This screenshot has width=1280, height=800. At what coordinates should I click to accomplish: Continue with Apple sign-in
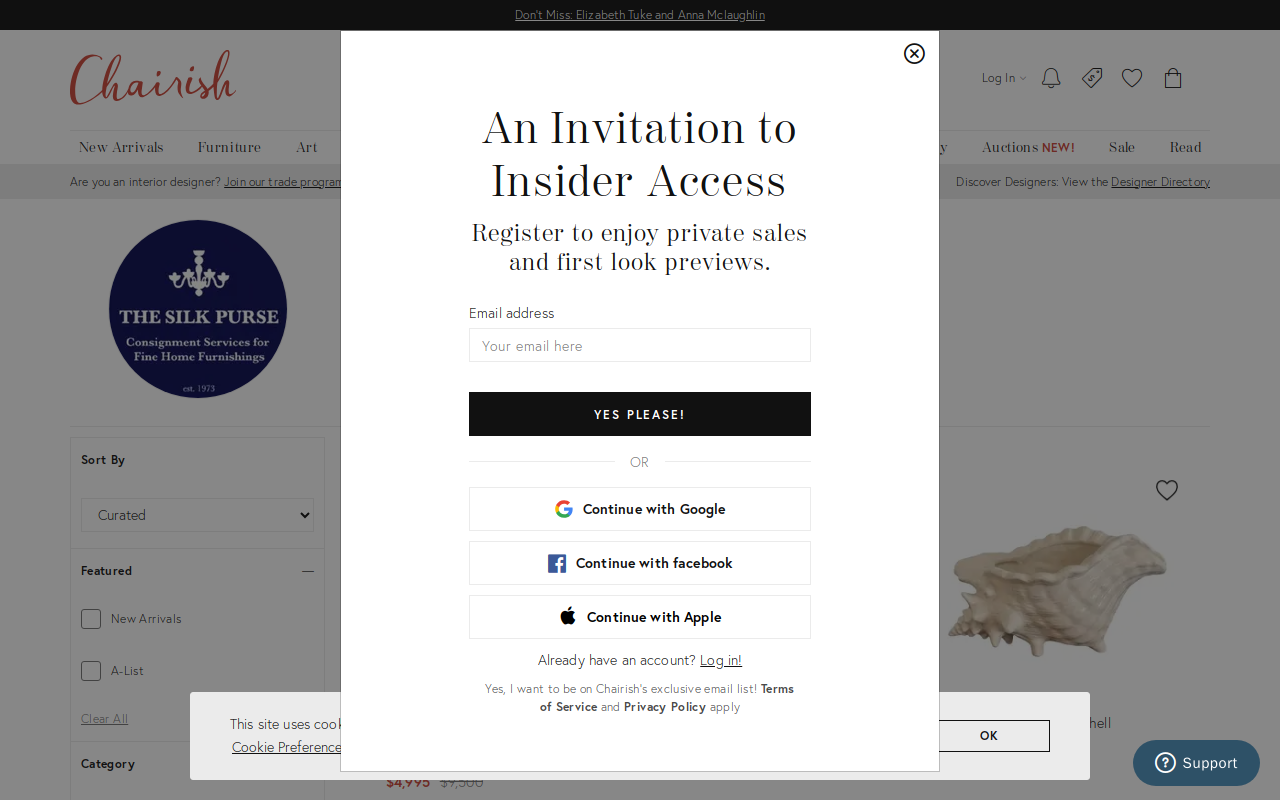point(640,617)
